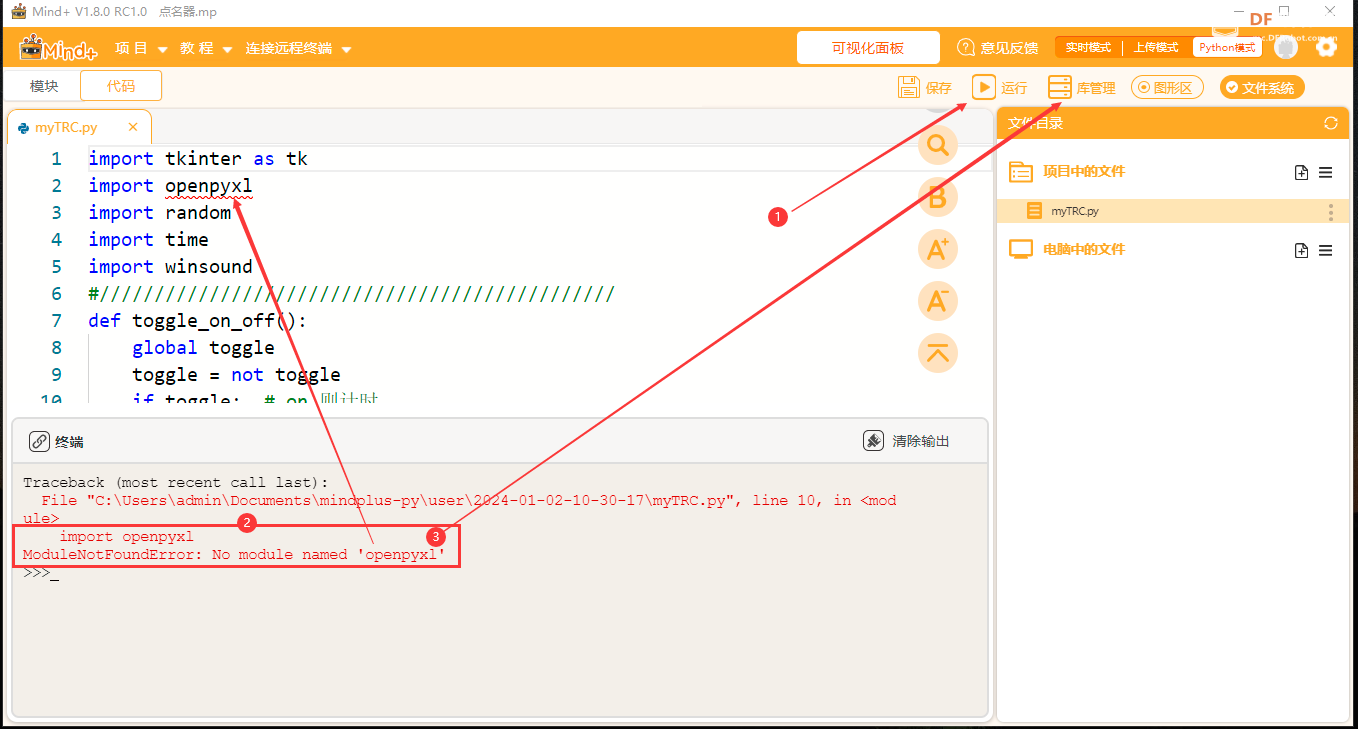Open the user avatar icon
The width and height of the screenshot is (1358, 729).
[1287, 47]
